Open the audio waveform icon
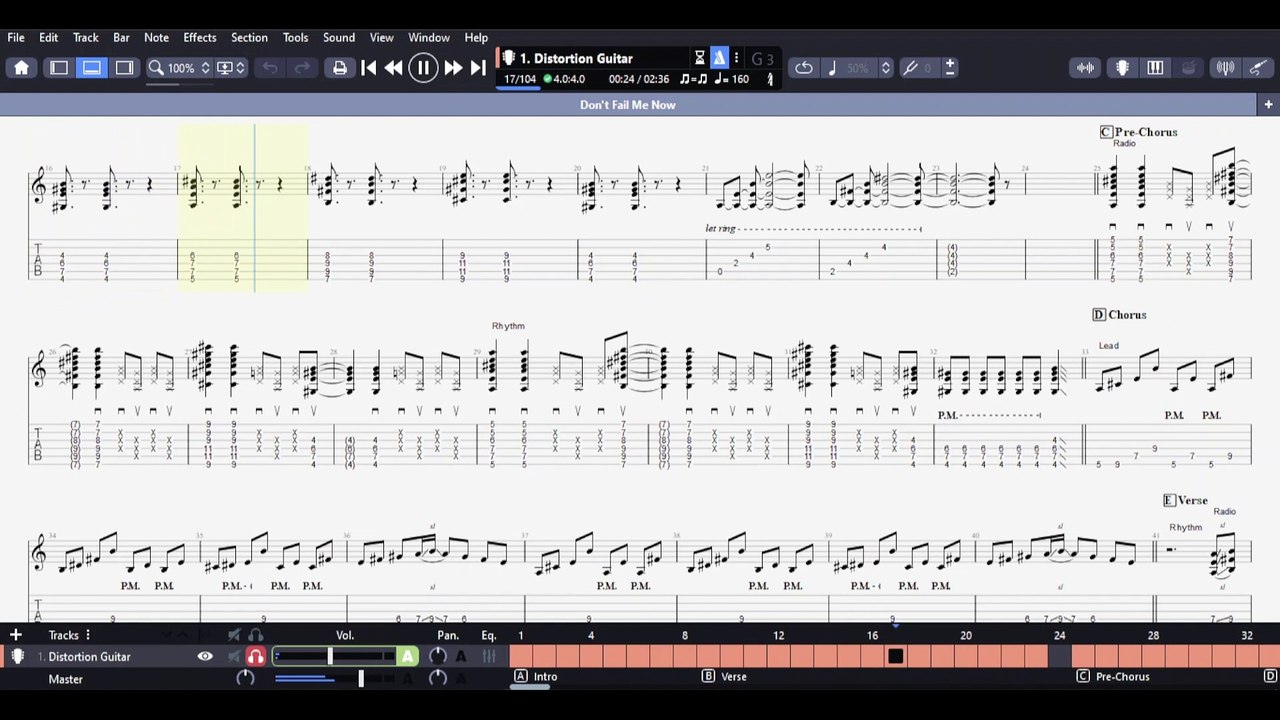 click(x=1085, y=68)
